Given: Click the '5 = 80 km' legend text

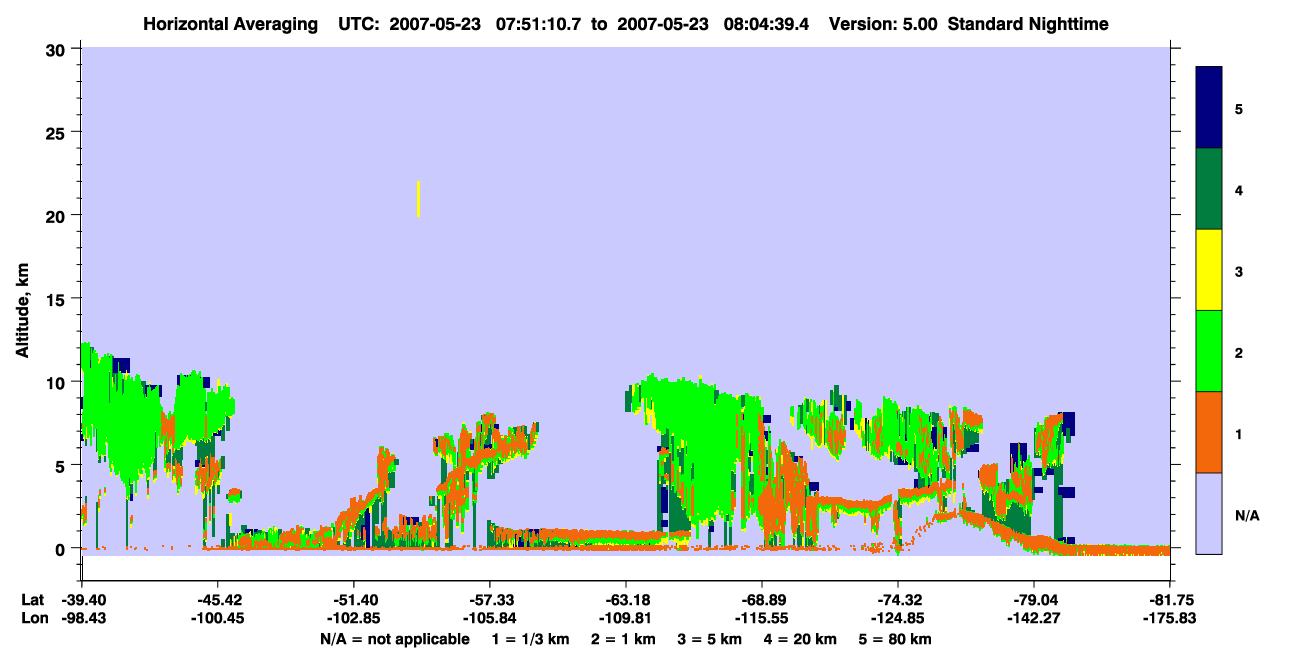Looking at the screenshot, I should click(x=896, y=639).
